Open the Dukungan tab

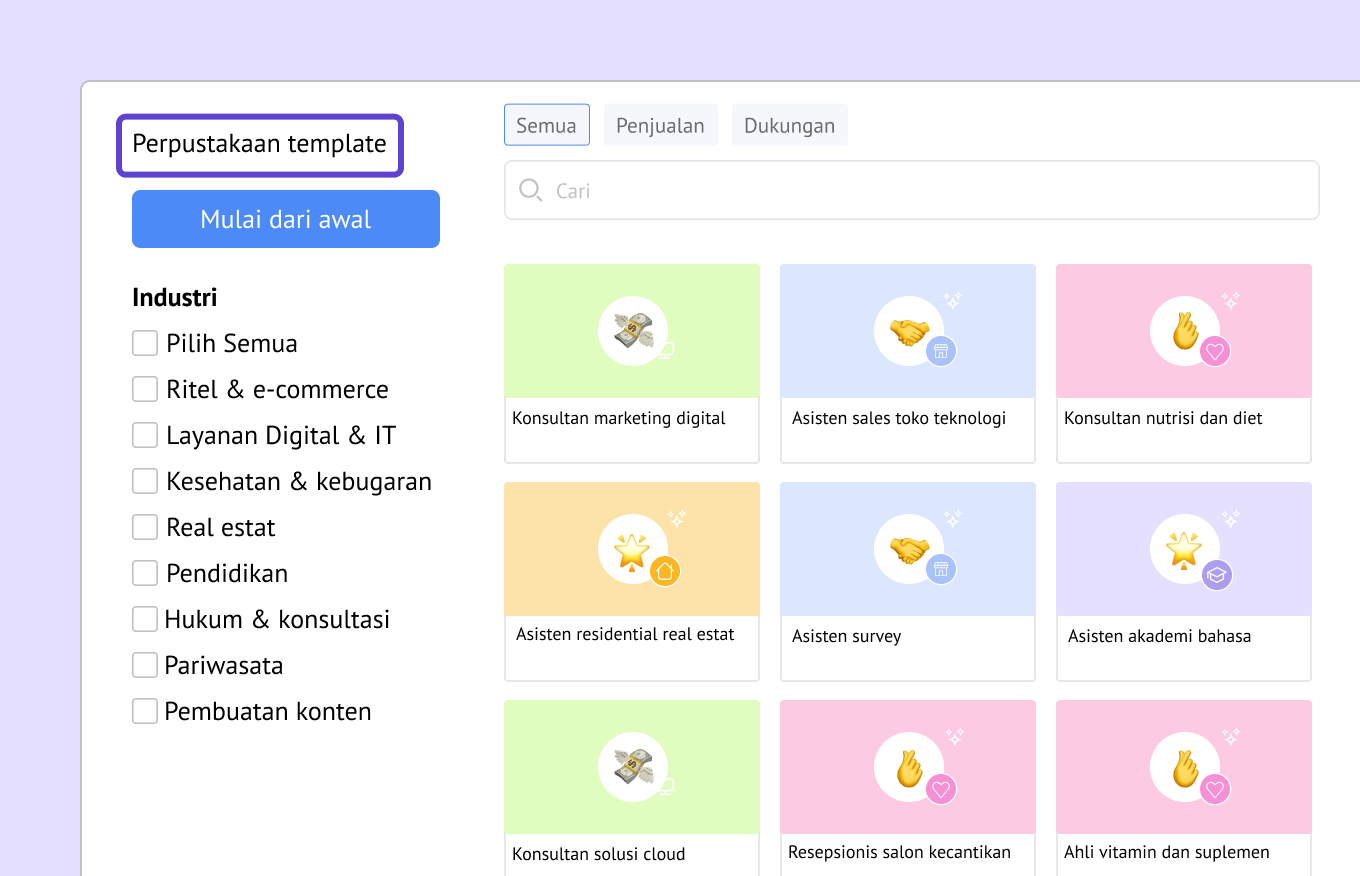click(789, 126)
